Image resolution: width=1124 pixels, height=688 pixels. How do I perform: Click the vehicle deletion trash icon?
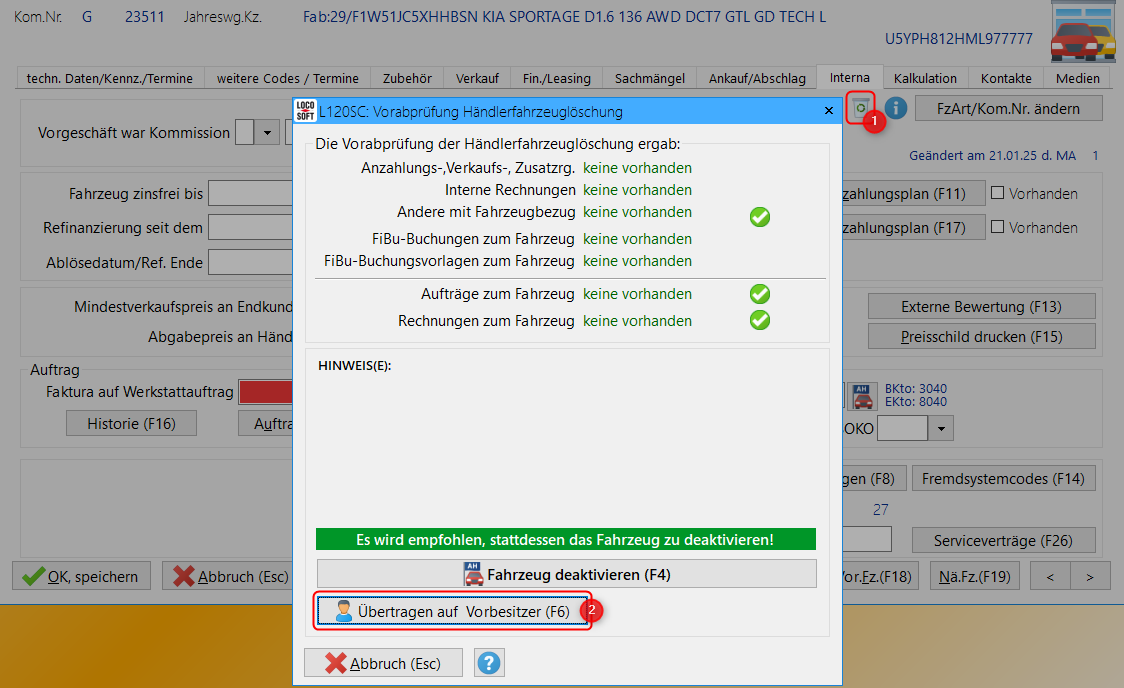coord(859,108)
